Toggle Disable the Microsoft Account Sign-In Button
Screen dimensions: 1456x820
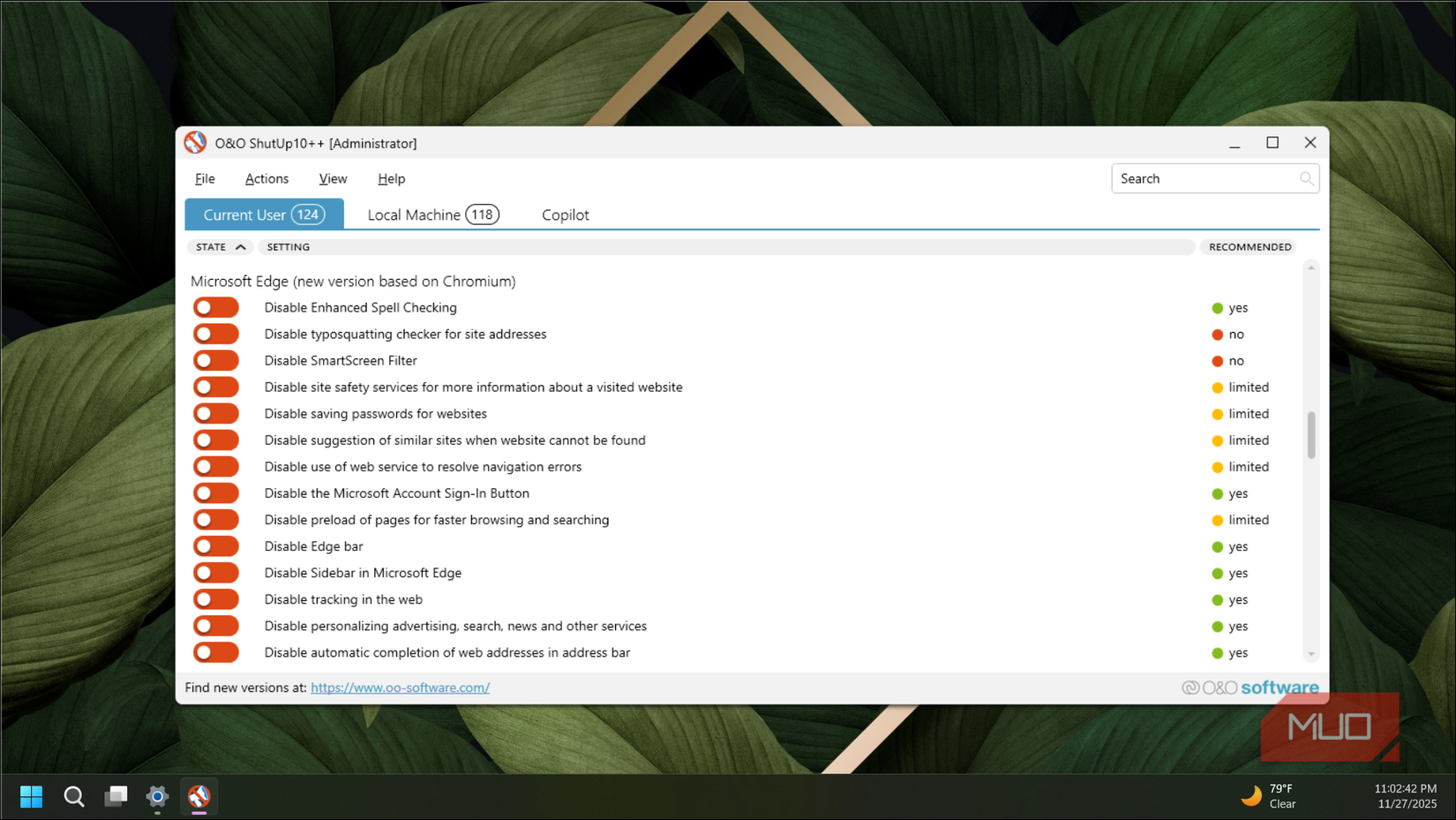tap(216, 493)
